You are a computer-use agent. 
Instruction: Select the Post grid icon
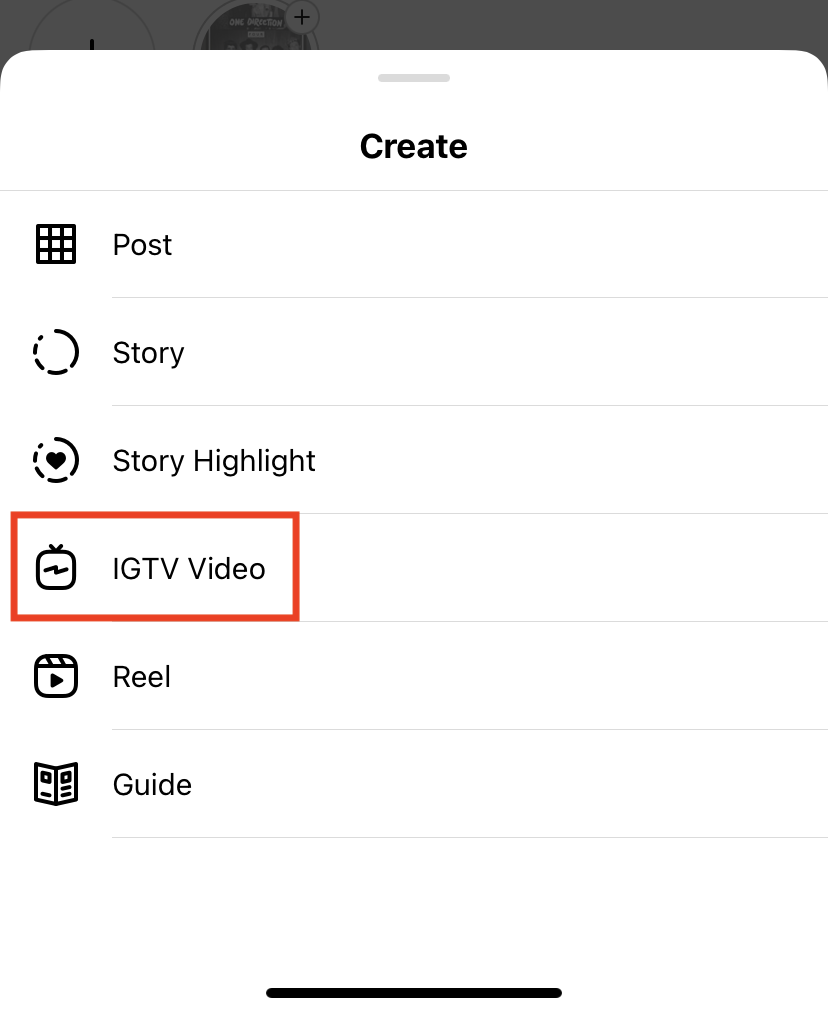(55, 244)
